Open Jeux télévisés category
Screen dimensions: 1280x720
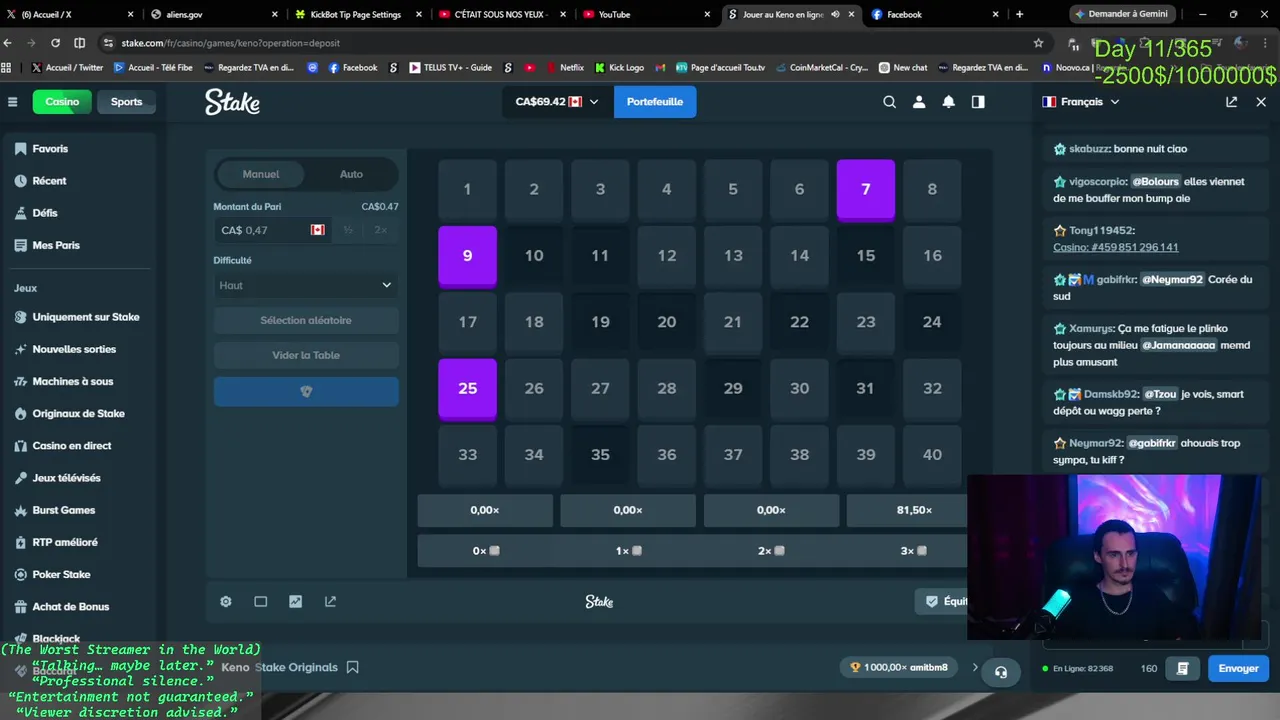click(80, 478)
